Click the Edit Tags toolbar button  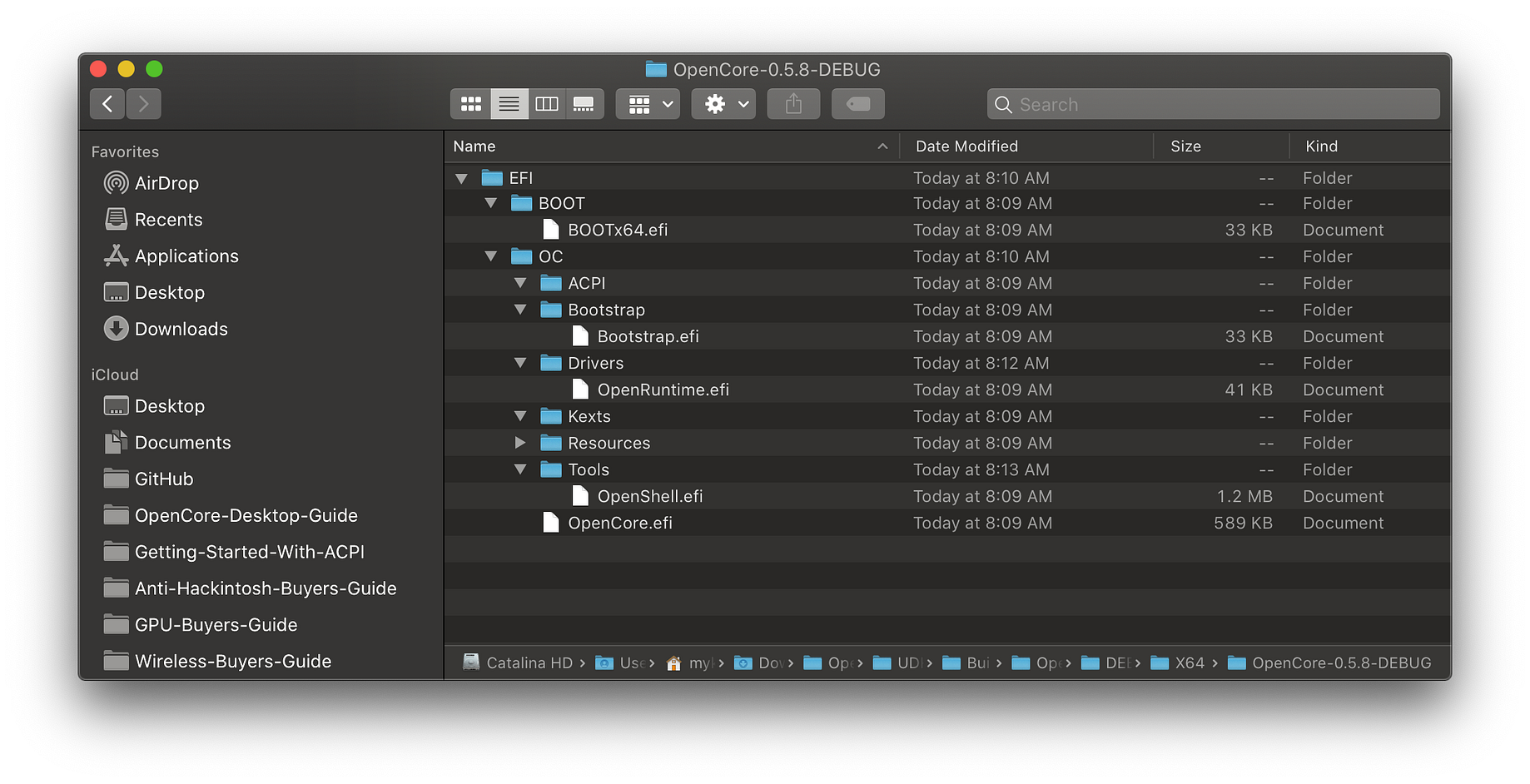tap(858, 104)
